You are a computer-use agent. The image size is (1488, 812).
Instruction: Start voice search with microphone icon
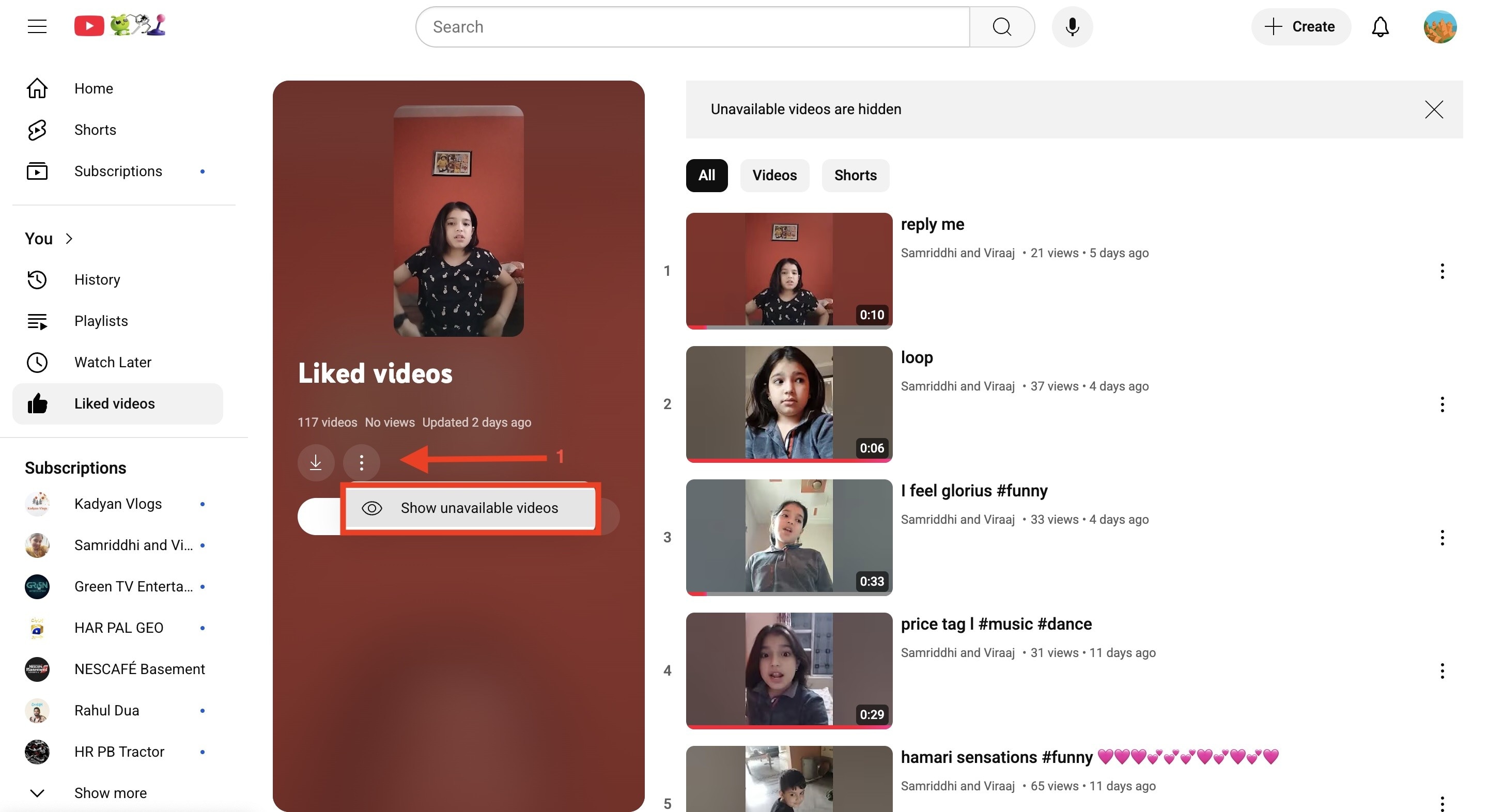coord(1072,26)
